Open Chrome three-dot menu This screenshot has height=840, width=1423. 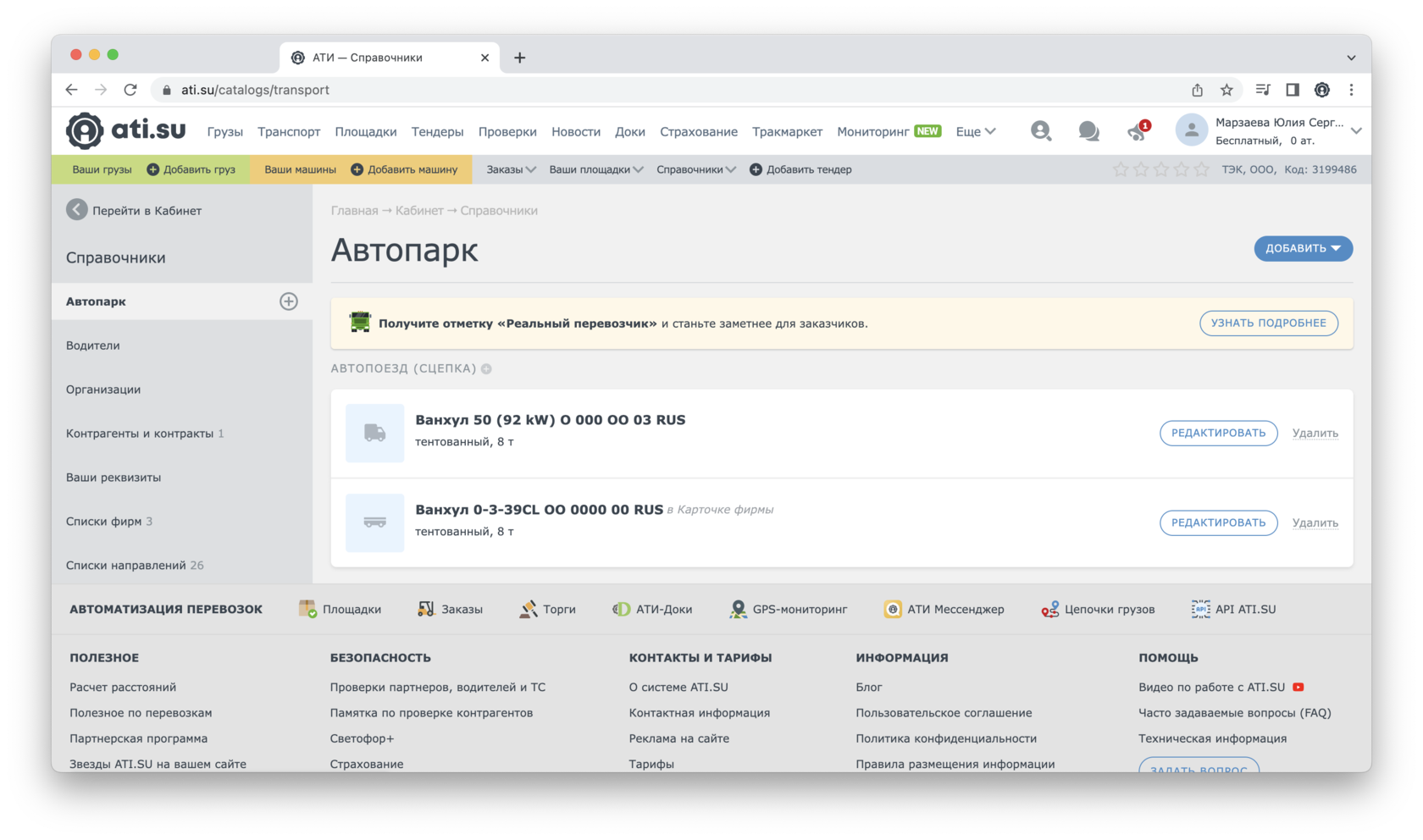[x=1352, y=90]
